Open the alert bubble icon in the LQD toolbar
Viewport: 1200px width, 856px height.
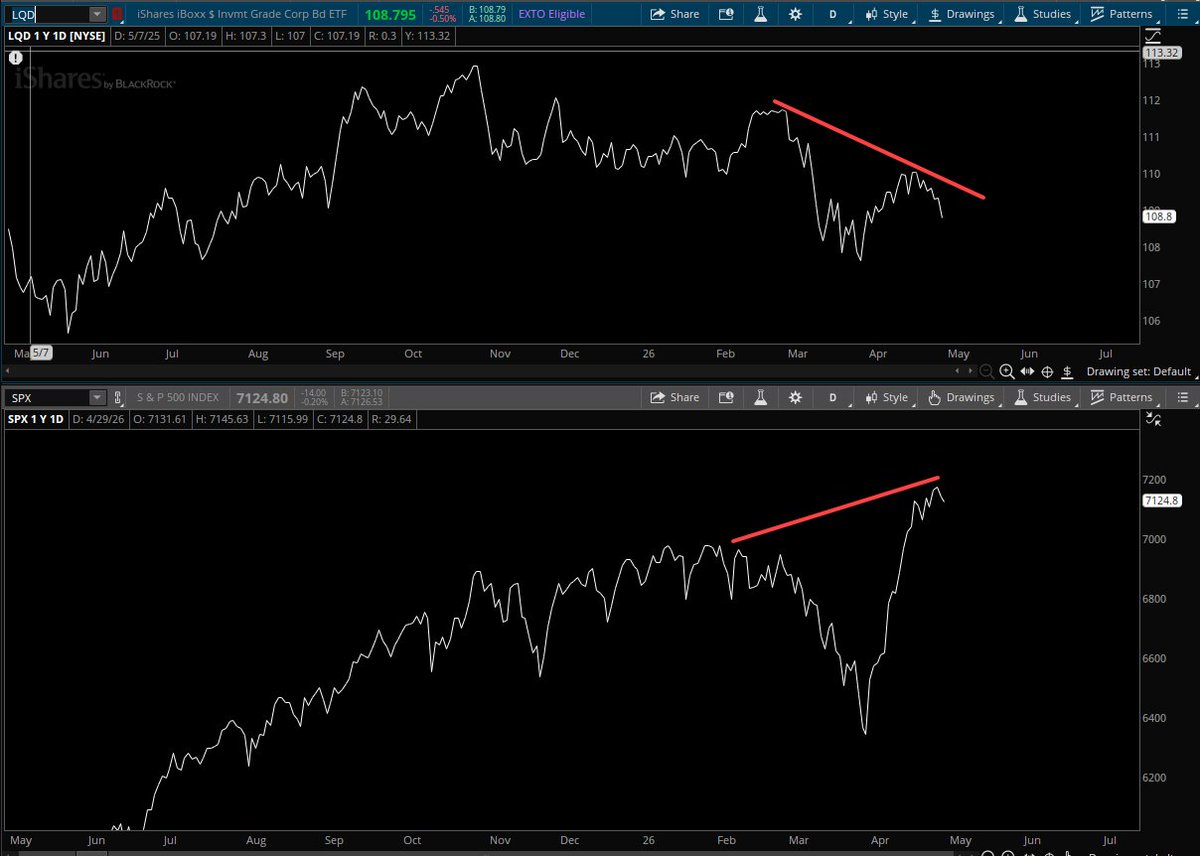(725, 14)
